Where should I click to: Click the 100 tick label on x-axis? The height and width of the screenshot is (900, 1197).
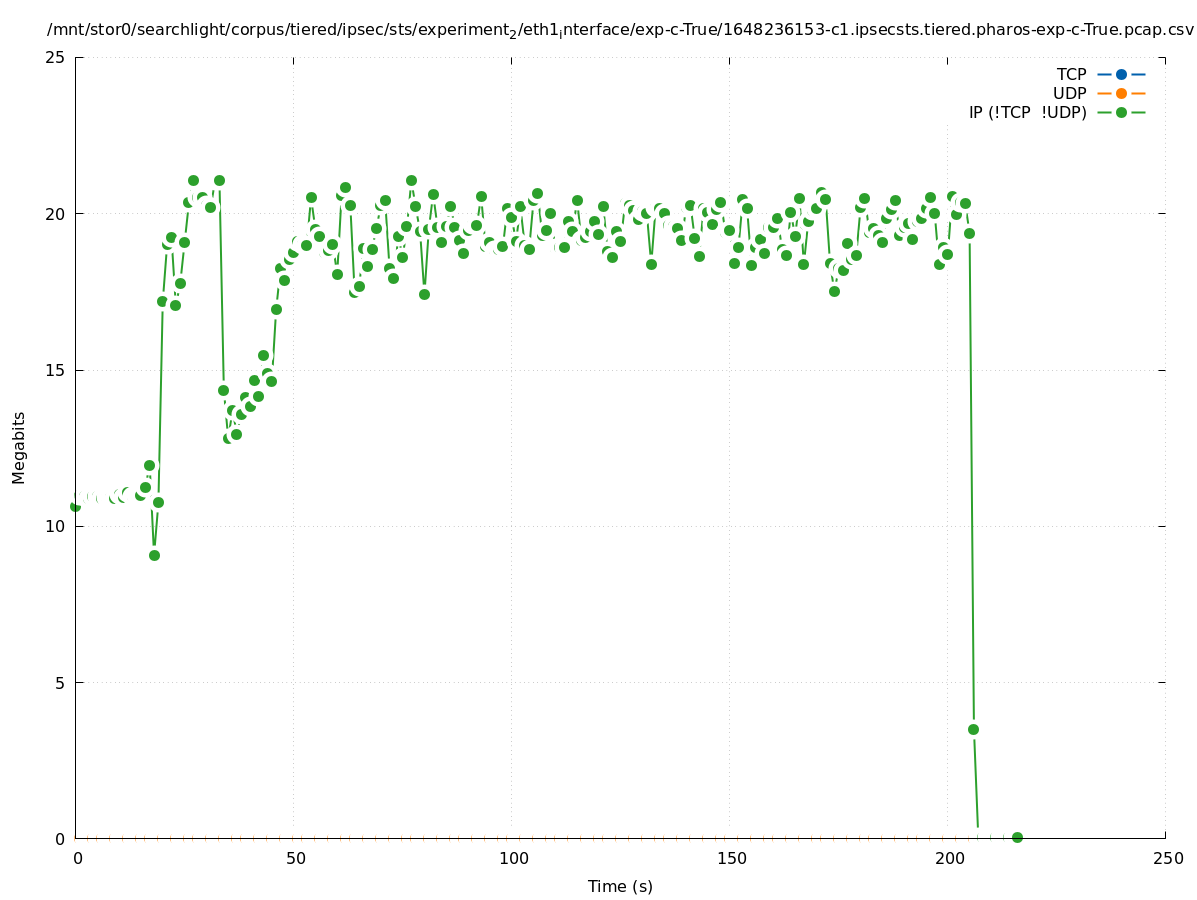tap(513, 858)
